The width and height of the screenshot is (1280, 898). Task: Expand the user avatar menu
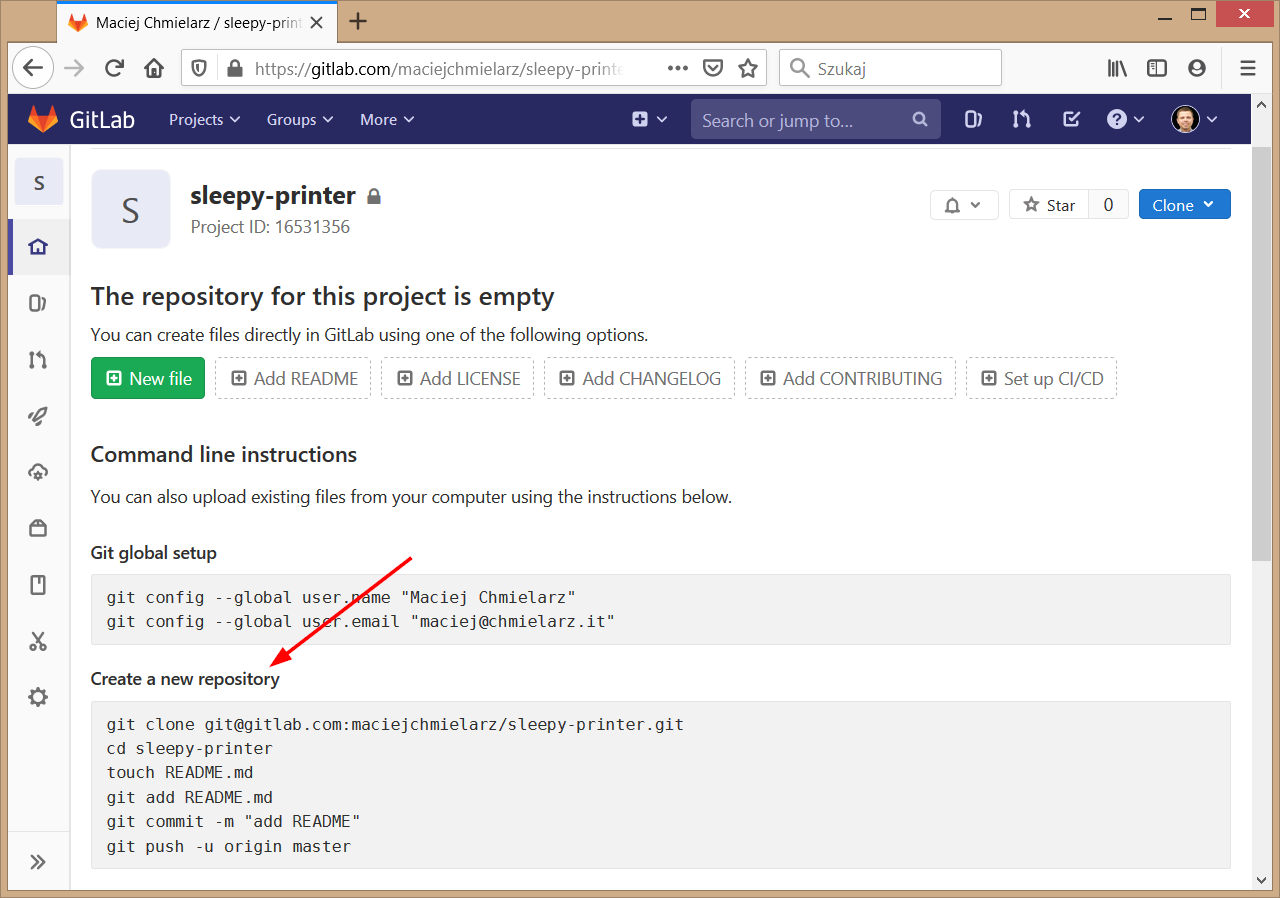tap(1195, 120)
